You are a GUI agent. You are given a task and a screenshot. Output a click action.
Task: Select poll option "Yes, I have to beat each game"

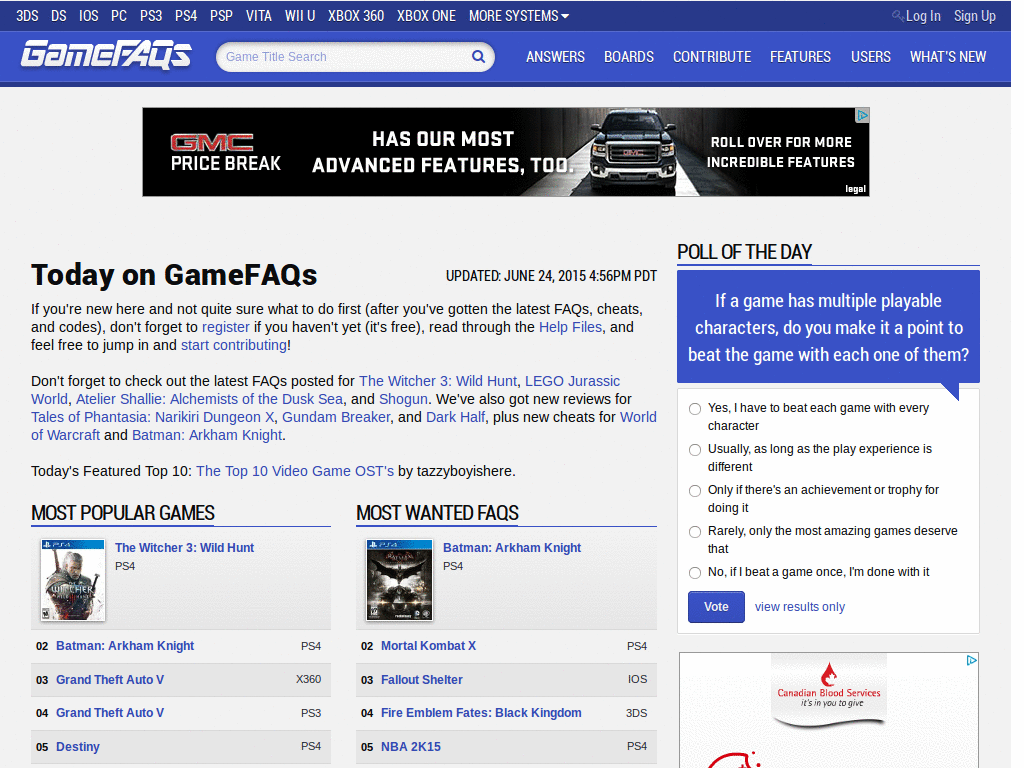click(695, 409)
